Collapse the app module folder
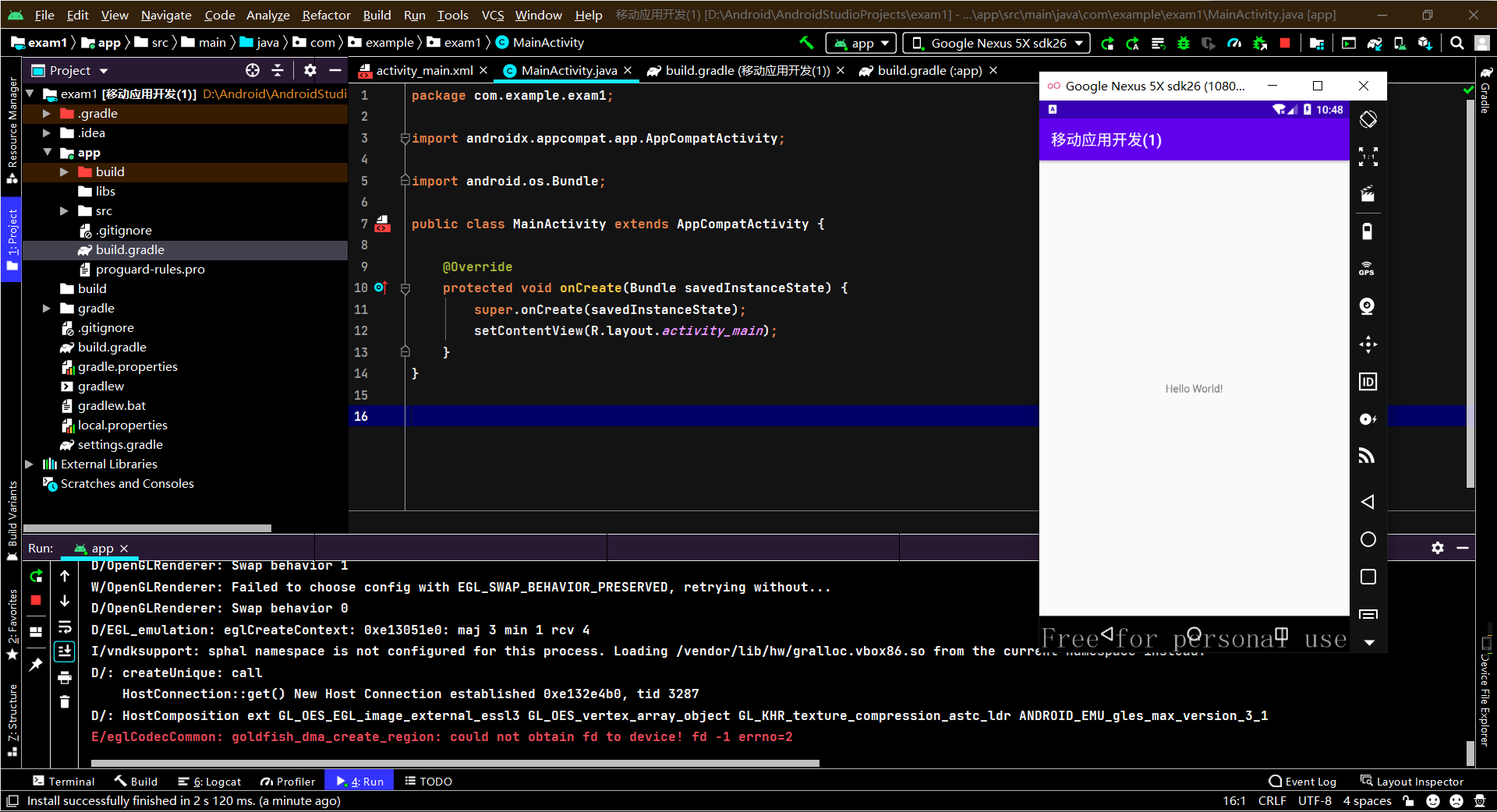The width and height of the screenshot is (1497, 812). 48,153
